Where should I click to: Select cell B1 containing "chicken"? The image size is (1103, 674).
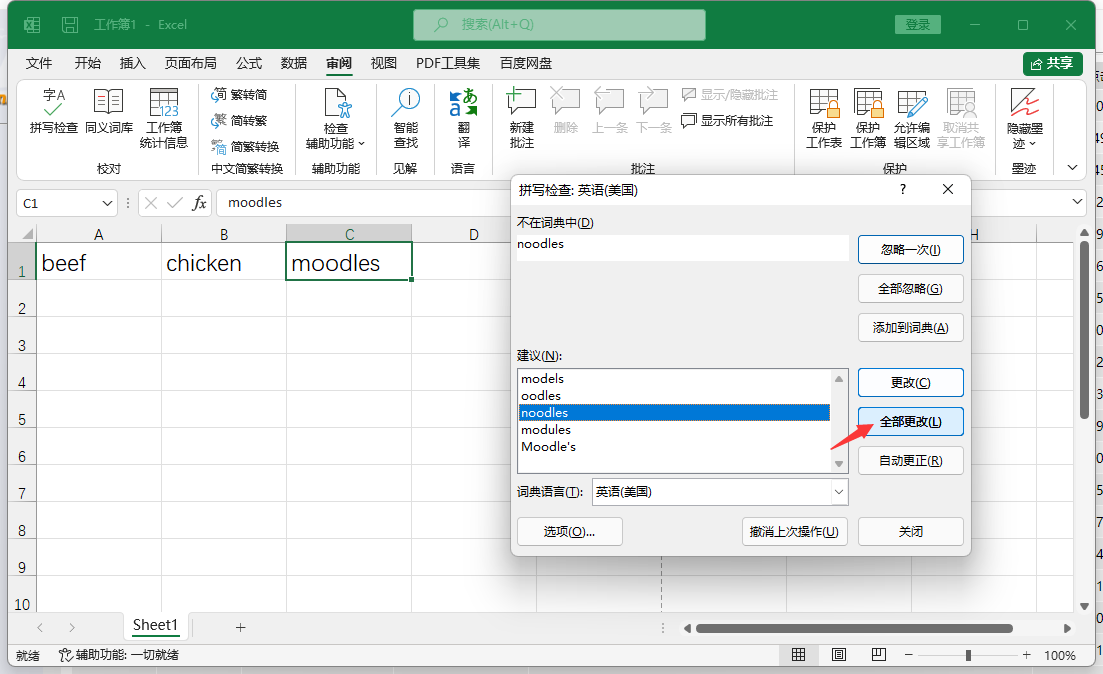(224, 262)
